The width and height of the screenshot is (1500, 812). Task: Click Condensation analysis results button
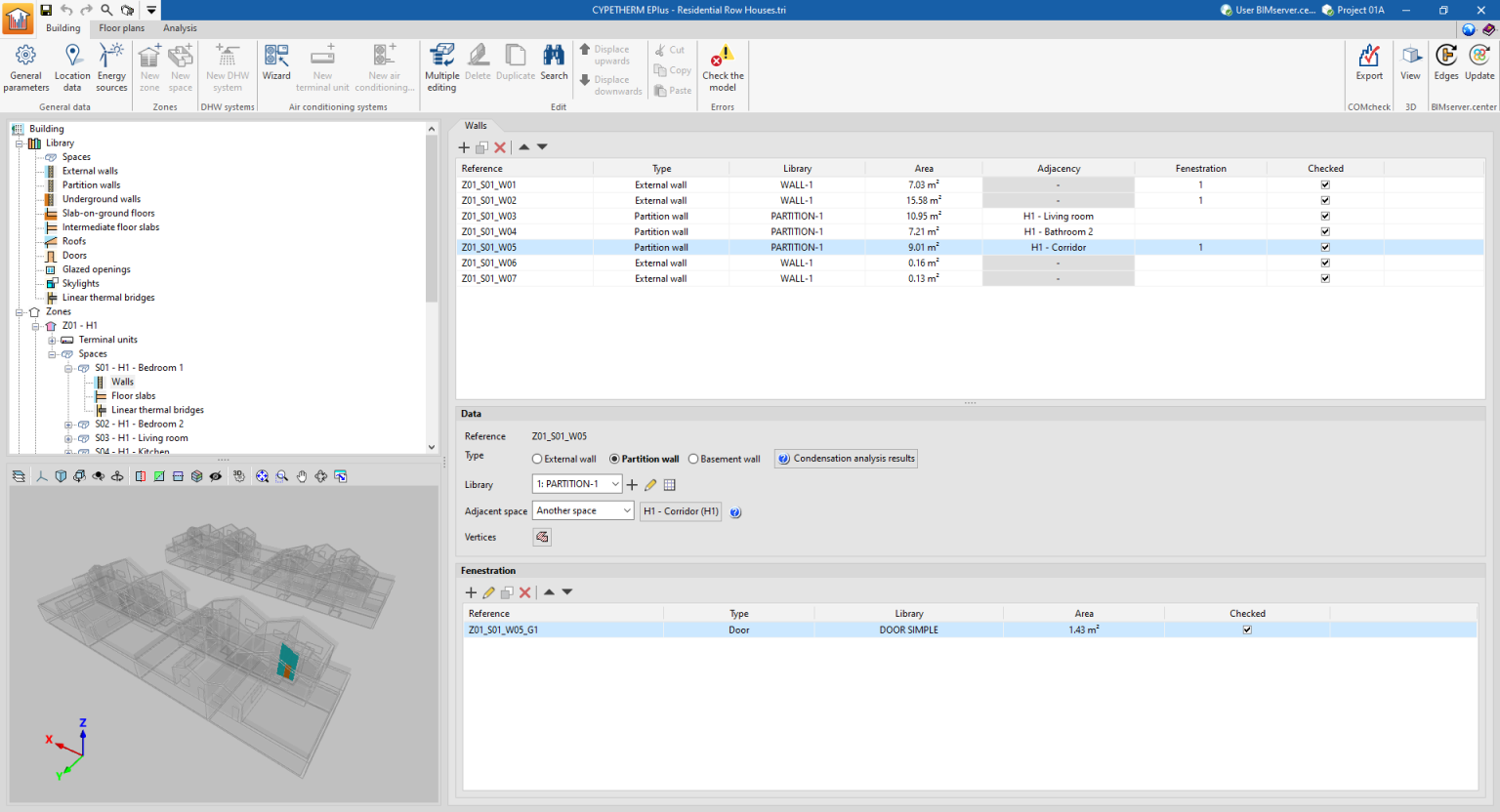pos(847,459)
